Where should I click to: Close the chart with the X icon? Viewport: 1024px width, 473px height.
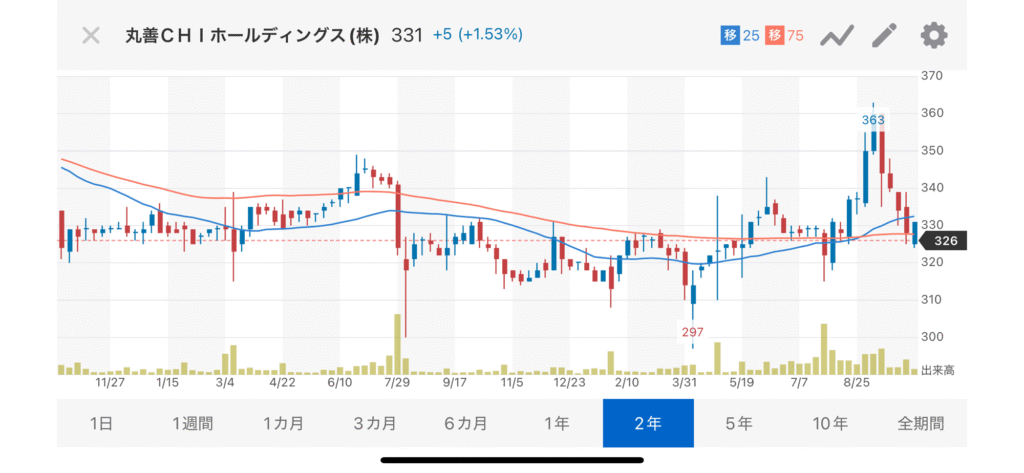pos(91,36)
